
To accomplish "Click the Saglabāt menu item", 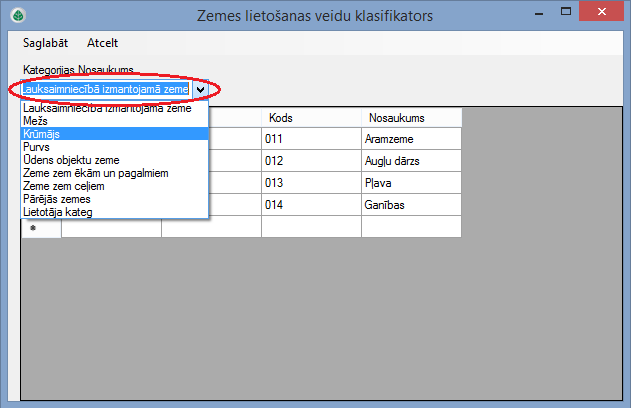I will (45, 43).
